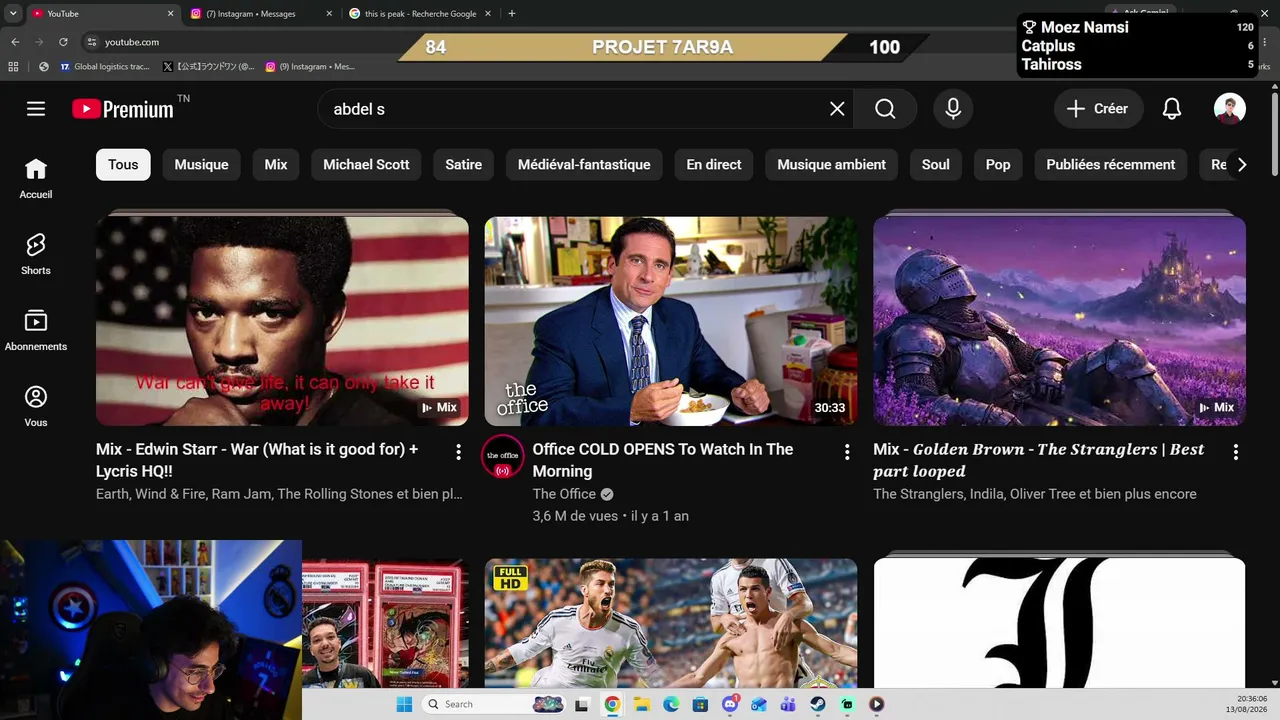Filter by the Mix chip

click(276, 165)
